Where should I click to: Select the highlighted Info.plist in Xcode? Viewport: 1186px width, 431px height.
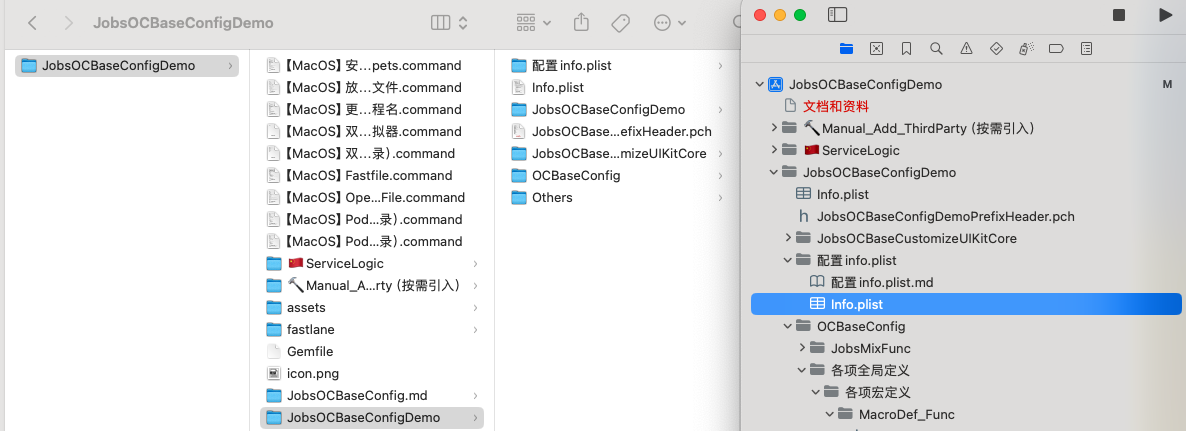[967, 304]
